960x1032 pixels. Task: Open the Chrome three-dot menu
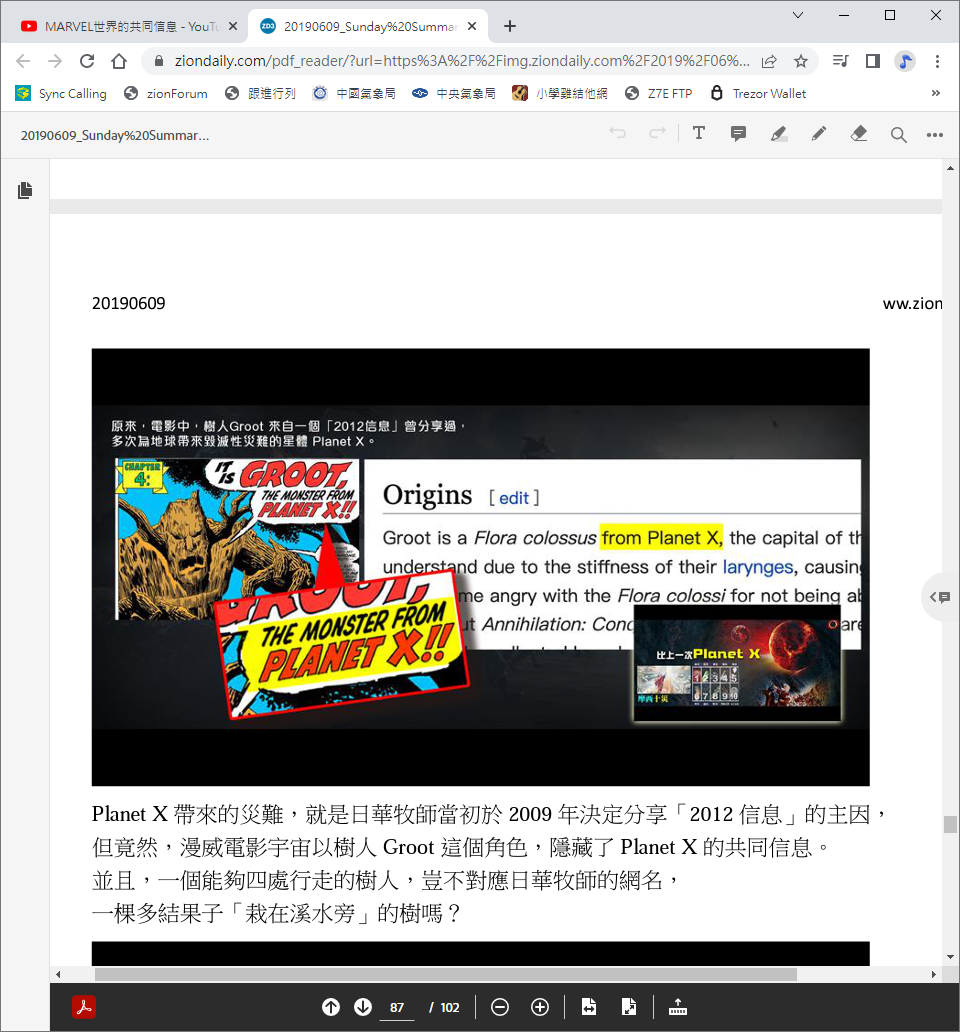coord(938,61)
